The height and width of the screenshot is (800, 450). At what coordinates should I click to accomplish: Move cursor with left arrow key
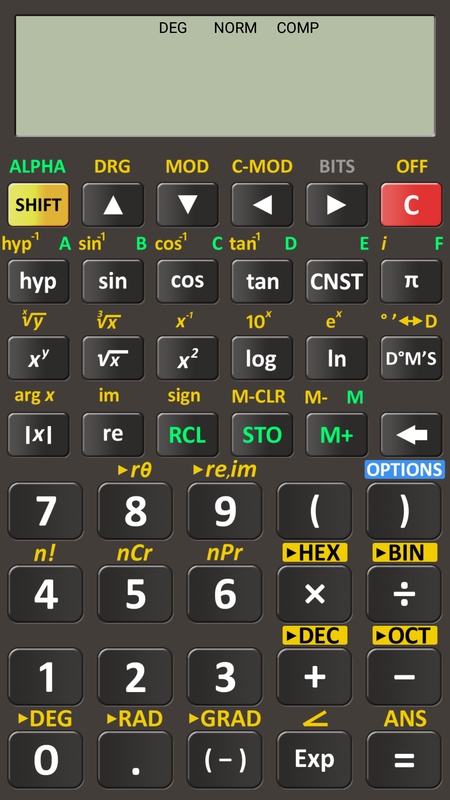[x=262, y=205]
